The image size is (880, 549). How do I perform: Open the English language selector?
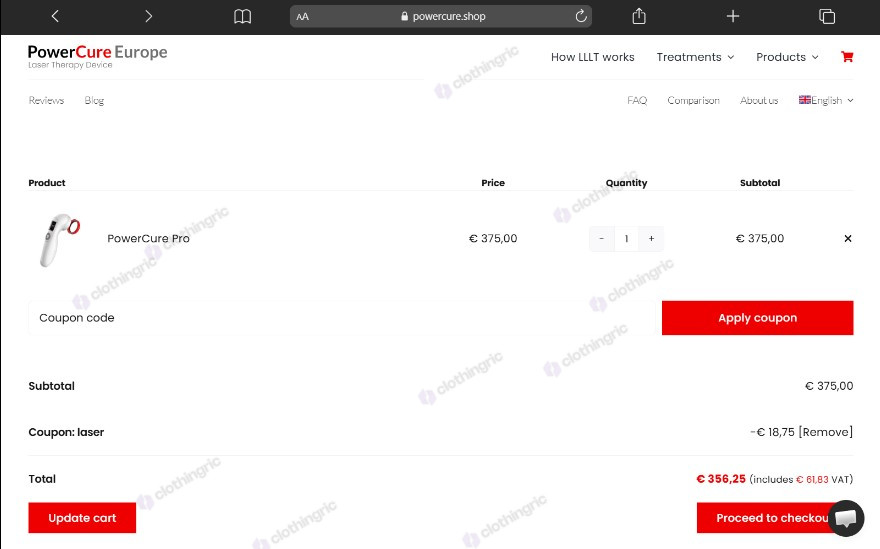pyautogui.click(x=826, y=100)
